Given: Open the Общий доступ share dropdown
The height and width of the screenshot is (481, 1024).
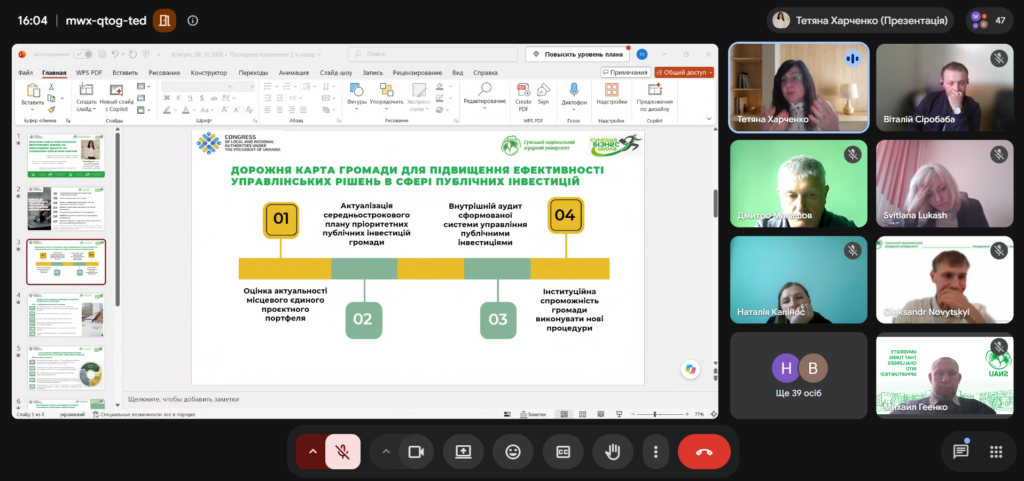Looking at the screenshot, I should (x=684, y=72).
